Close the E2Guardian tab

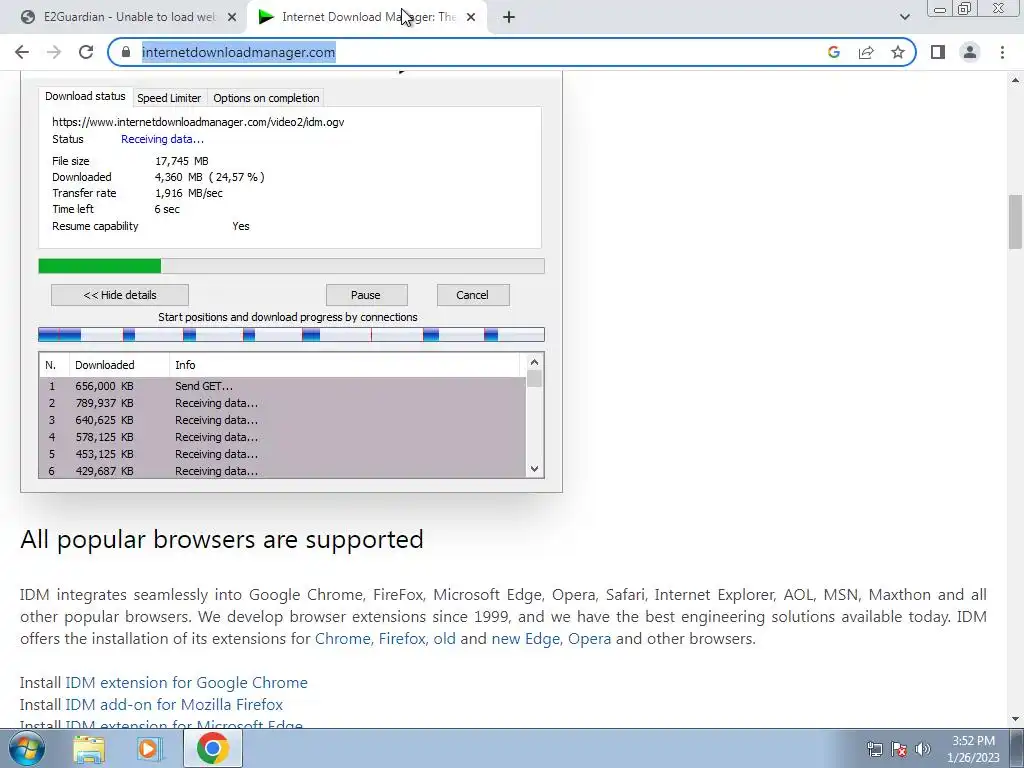pos(232,17)
